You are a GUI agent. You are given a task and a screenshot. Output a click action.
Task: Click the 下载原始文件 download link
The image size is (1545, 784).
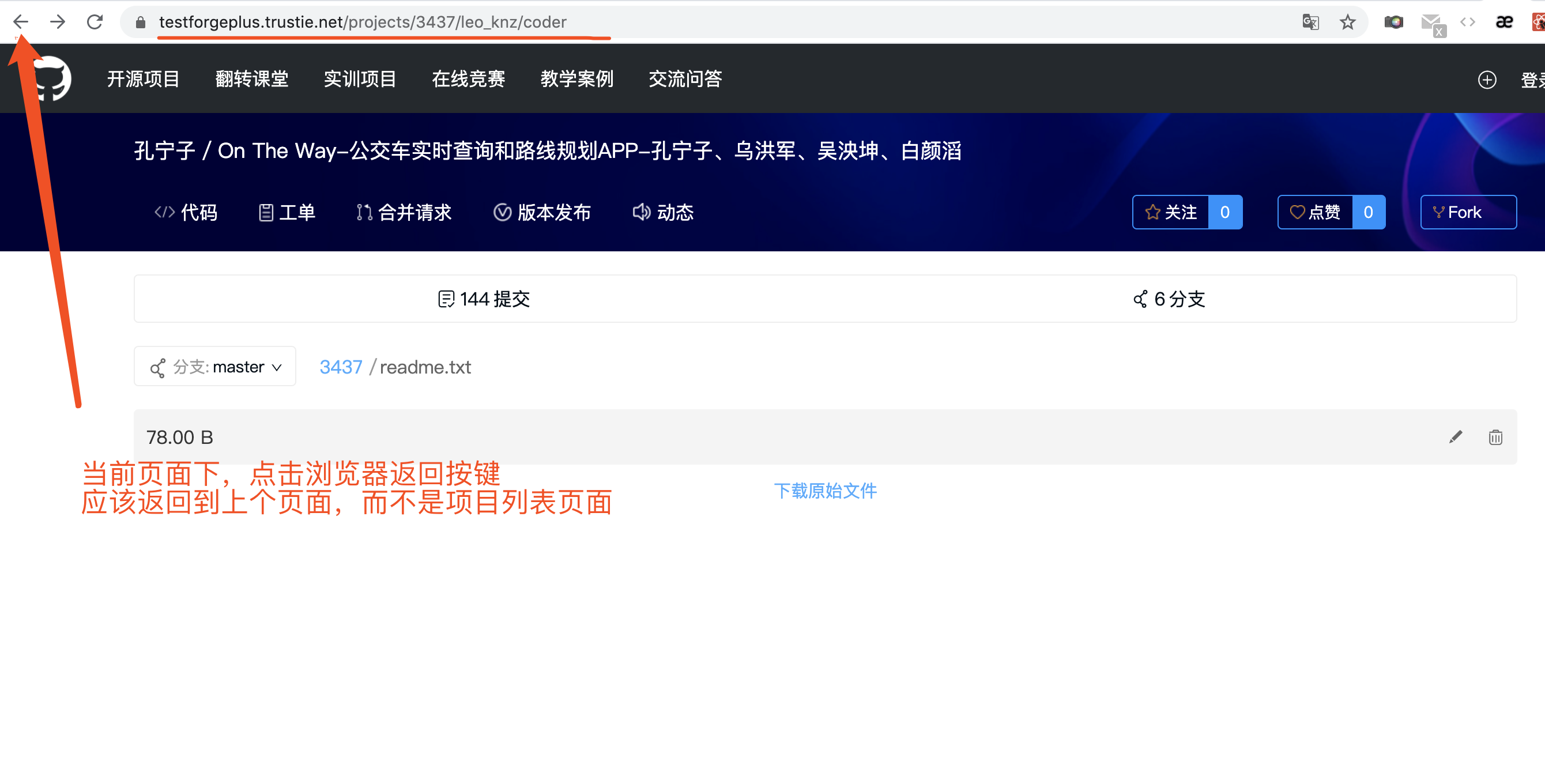826,491
